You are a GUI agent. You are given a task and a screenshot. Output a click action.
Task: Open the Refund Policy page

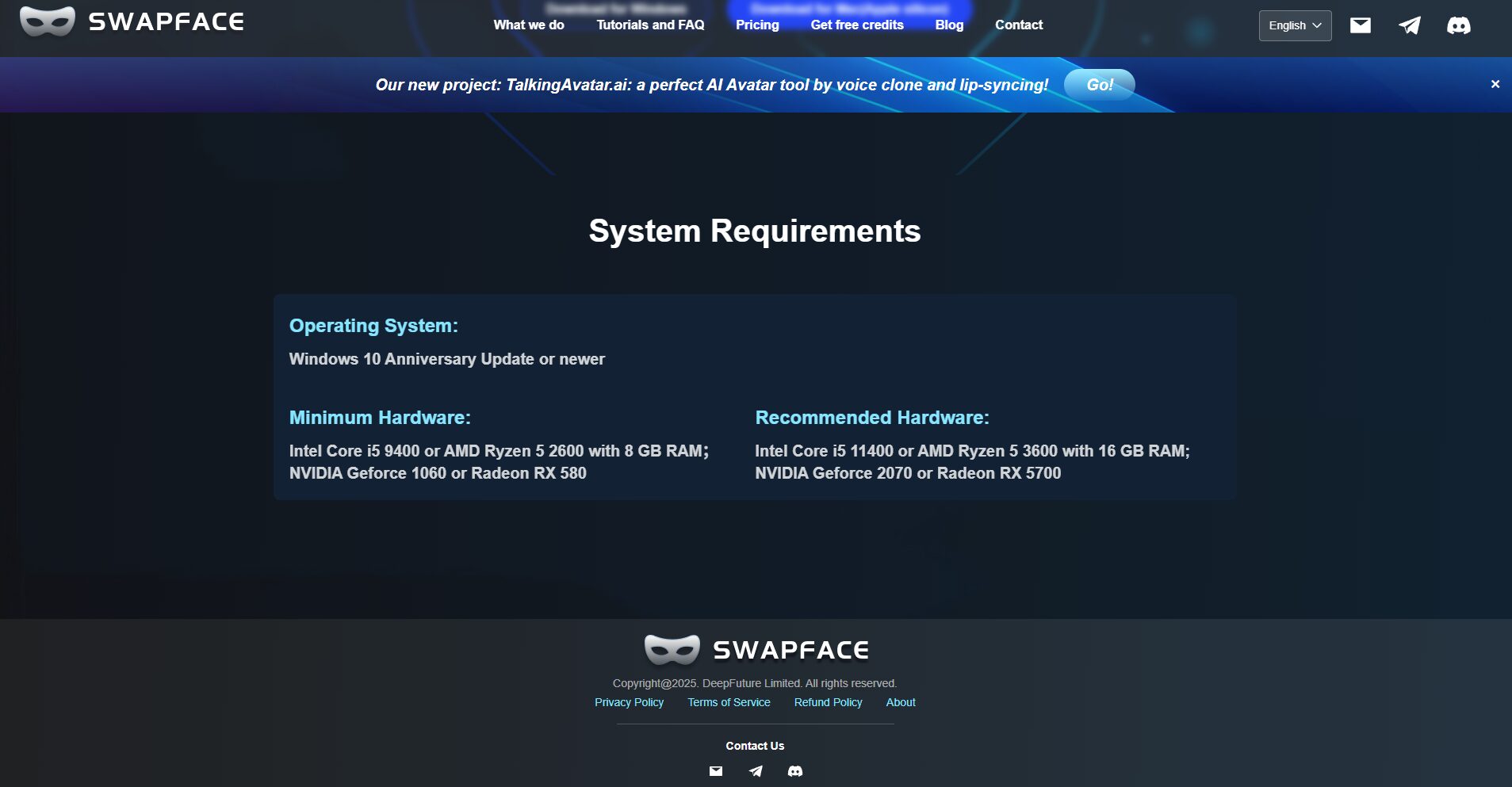coord(828,702)
